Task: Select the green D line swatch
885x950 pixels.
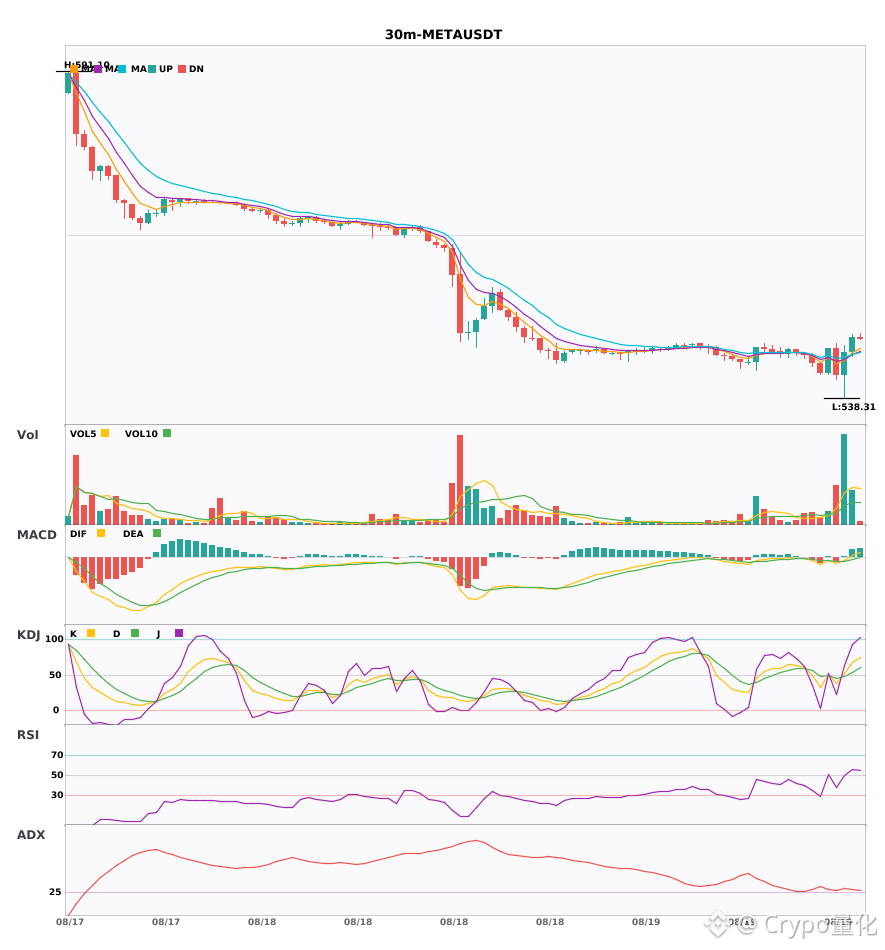Action: pos(135,633)
